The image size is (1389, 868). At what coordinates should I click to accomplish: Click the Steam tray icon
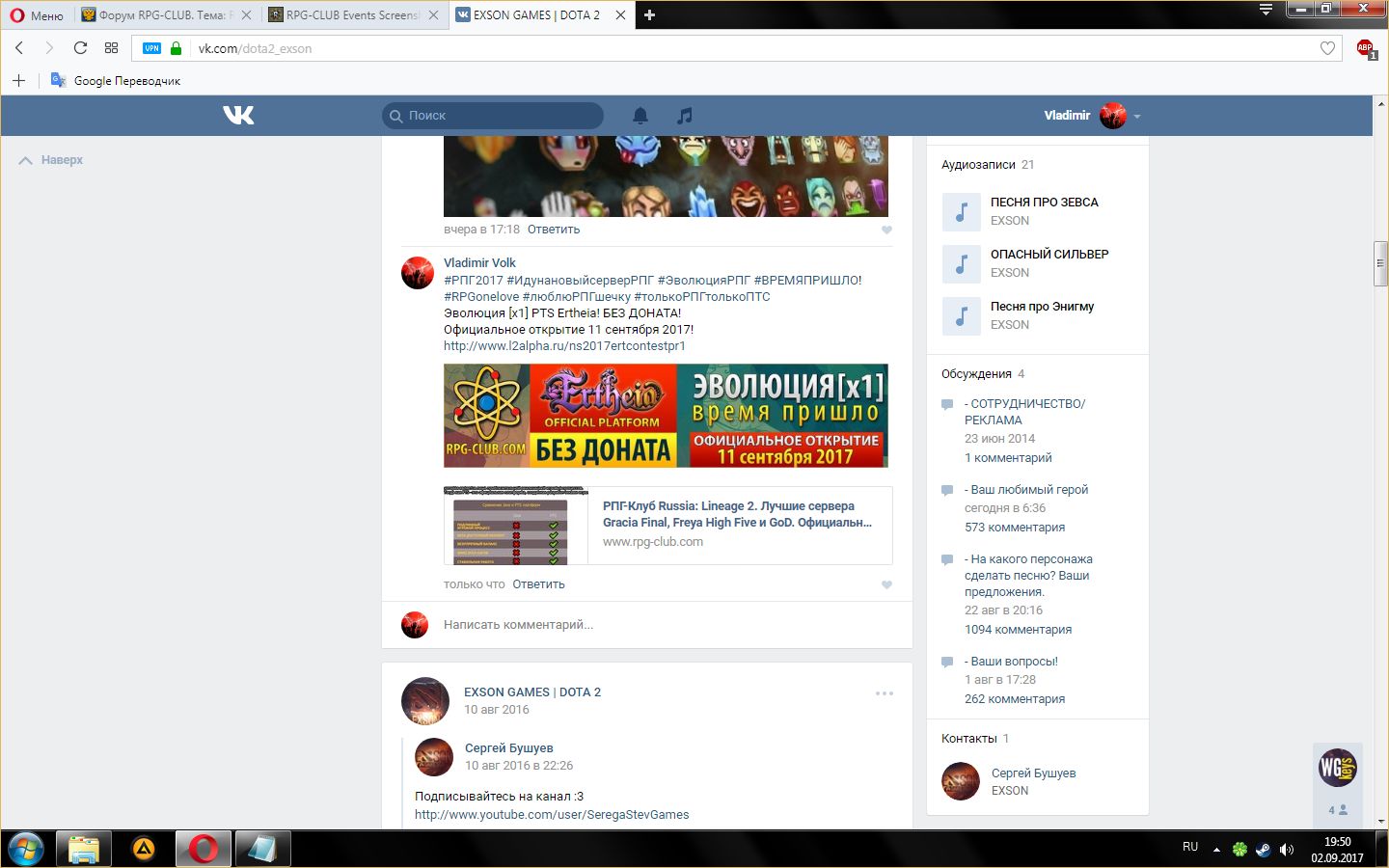[x=1263, y=850]
